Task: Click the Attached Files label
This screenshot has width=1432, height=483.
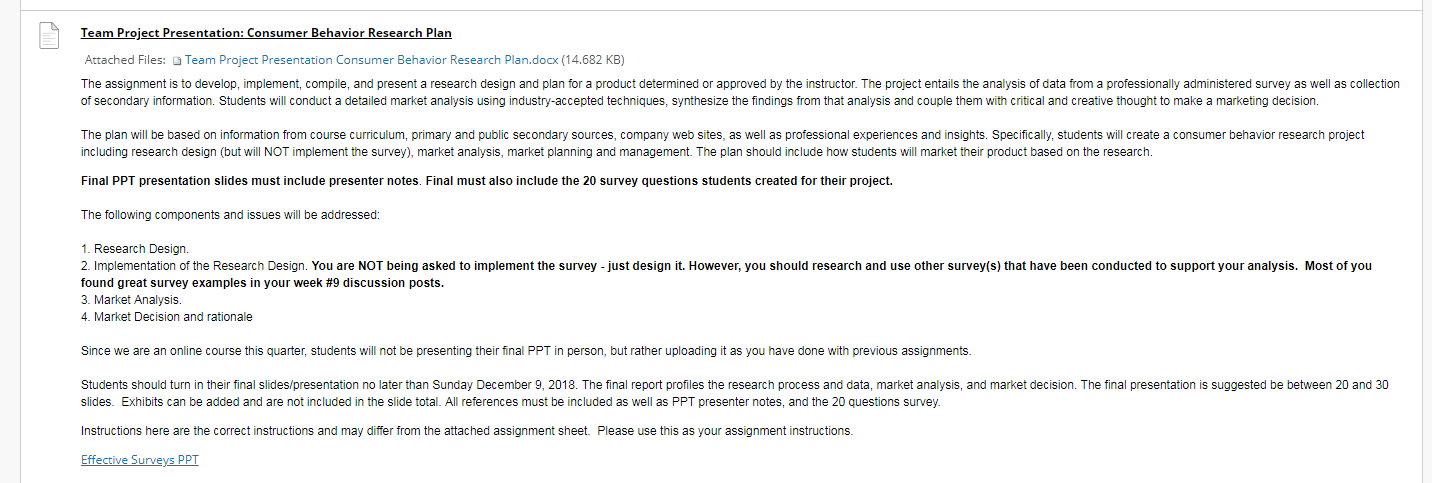Action: (125, 60)
